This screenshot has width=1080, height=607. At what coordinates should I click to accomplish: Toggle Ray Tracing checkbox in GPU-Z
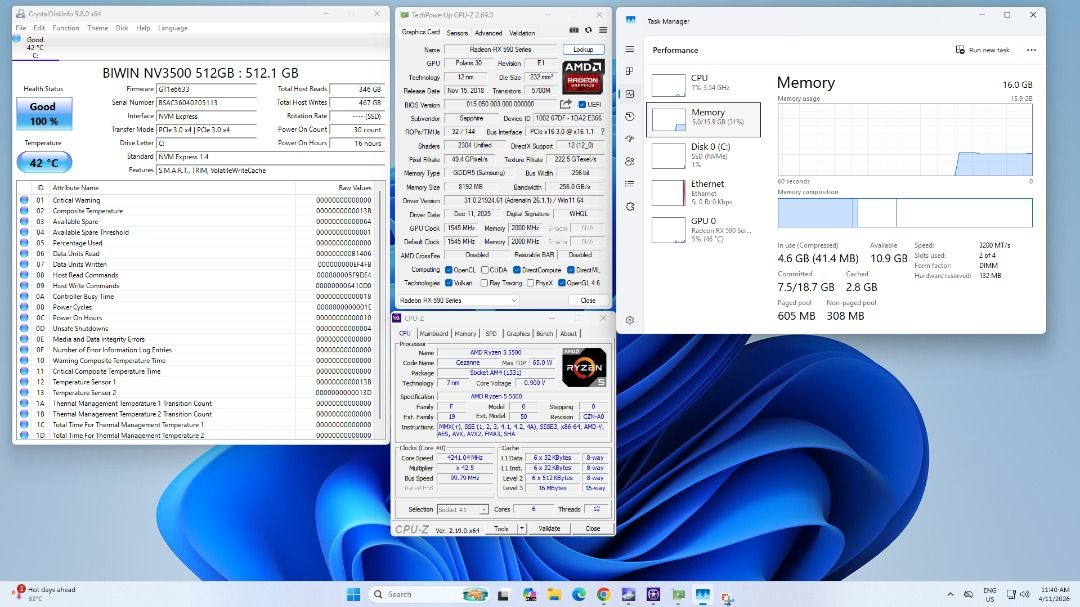coord(484,283)
